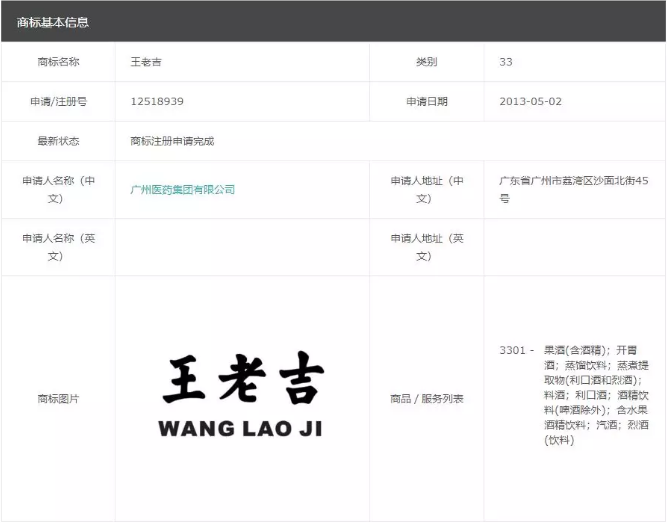Screen dimensions: 667x523
Task: Click the 申请人地址（中文）label cell
Action: point(427,190)
